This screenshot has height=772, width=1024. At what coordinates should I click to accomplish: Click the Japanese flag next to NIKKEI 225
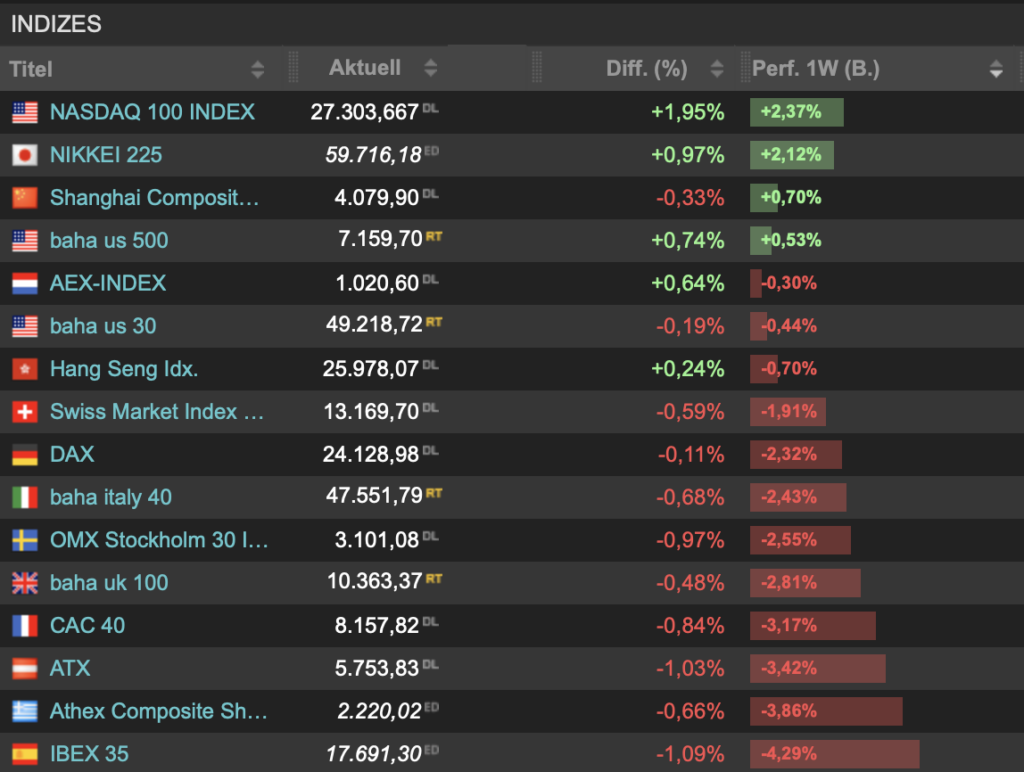(27, 155)
